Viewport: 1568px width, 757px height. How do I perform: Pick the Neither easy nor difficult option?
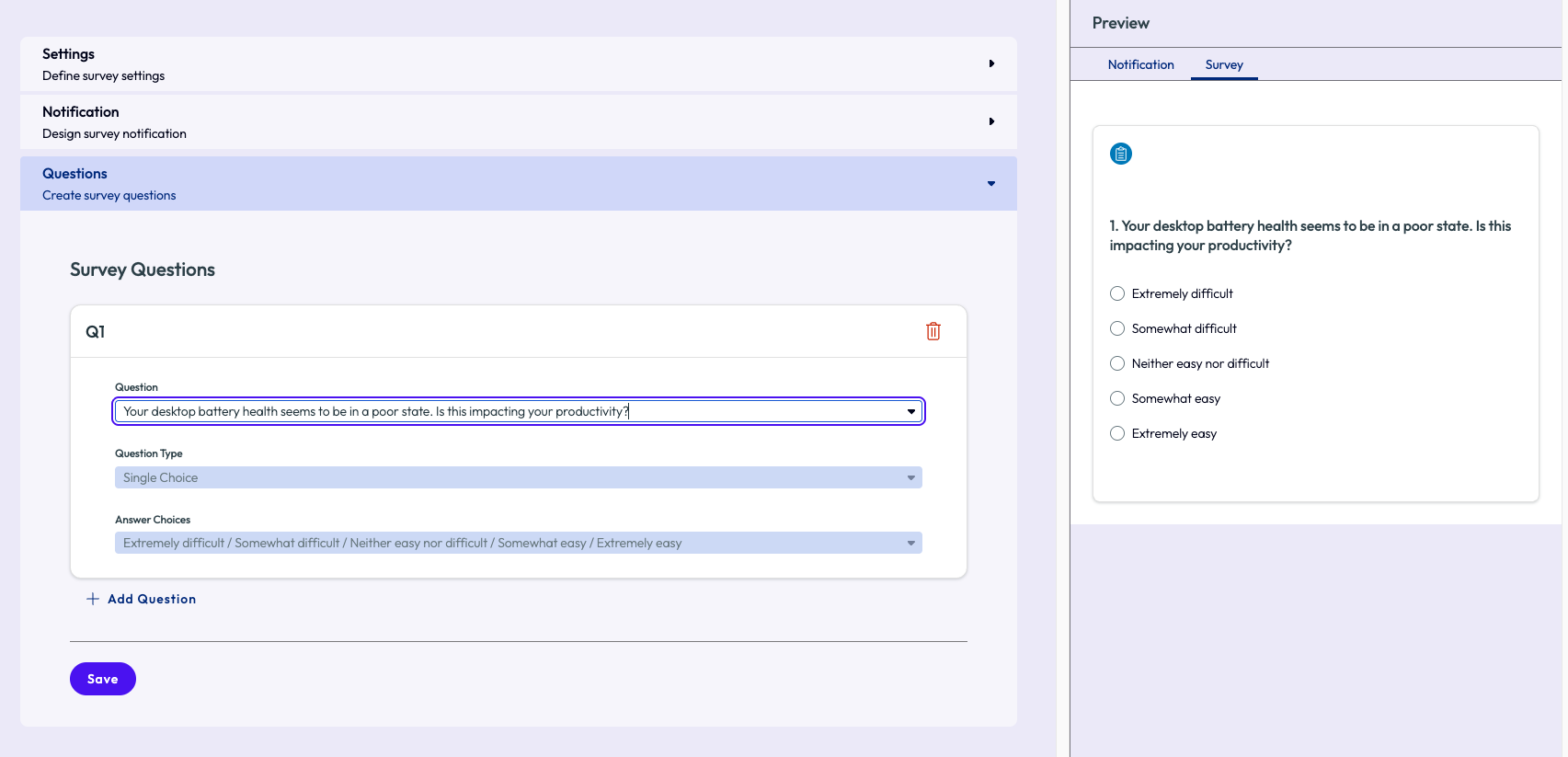click(x=1117, y=363)
